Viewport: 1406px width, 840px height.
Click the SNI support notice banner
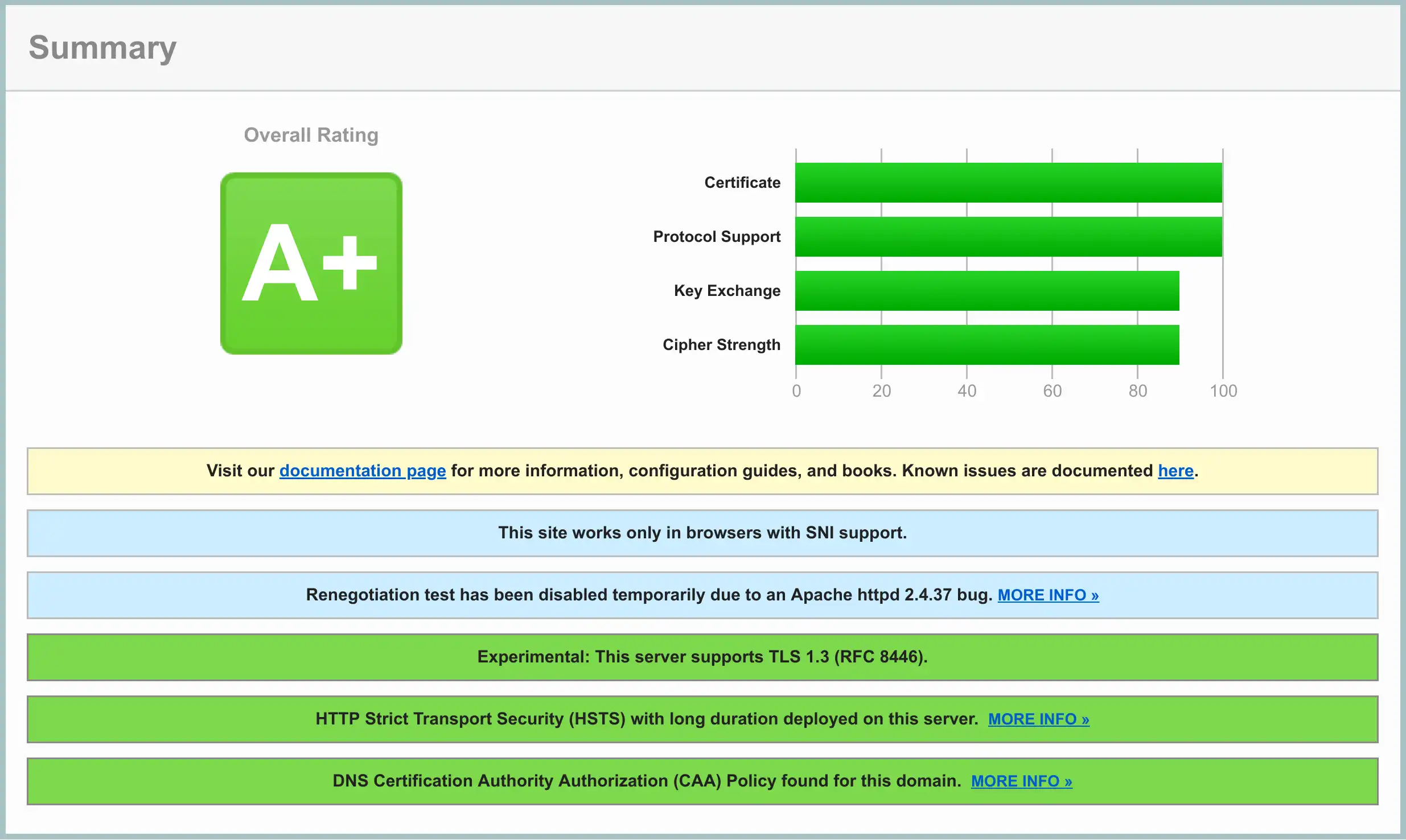tap(702, 533)
